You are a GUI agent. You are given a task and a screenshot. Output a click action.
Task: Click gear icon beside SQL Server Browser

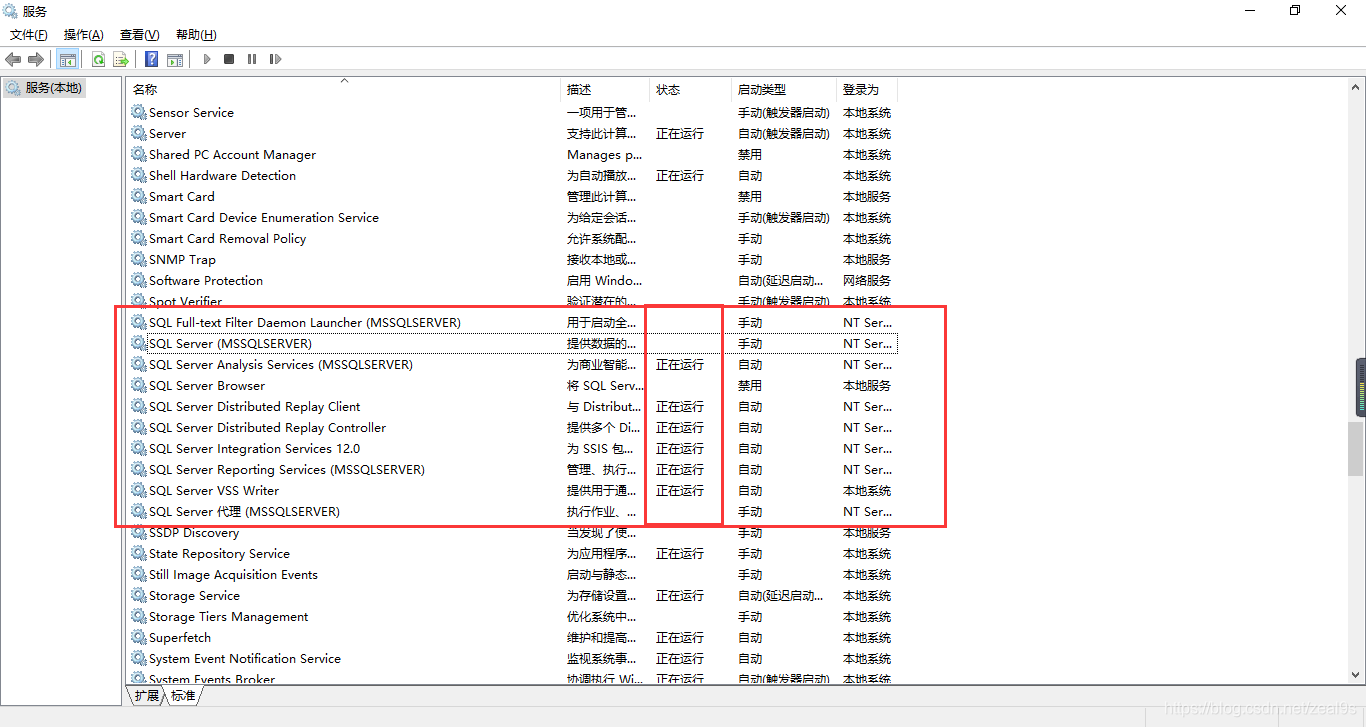139,386
